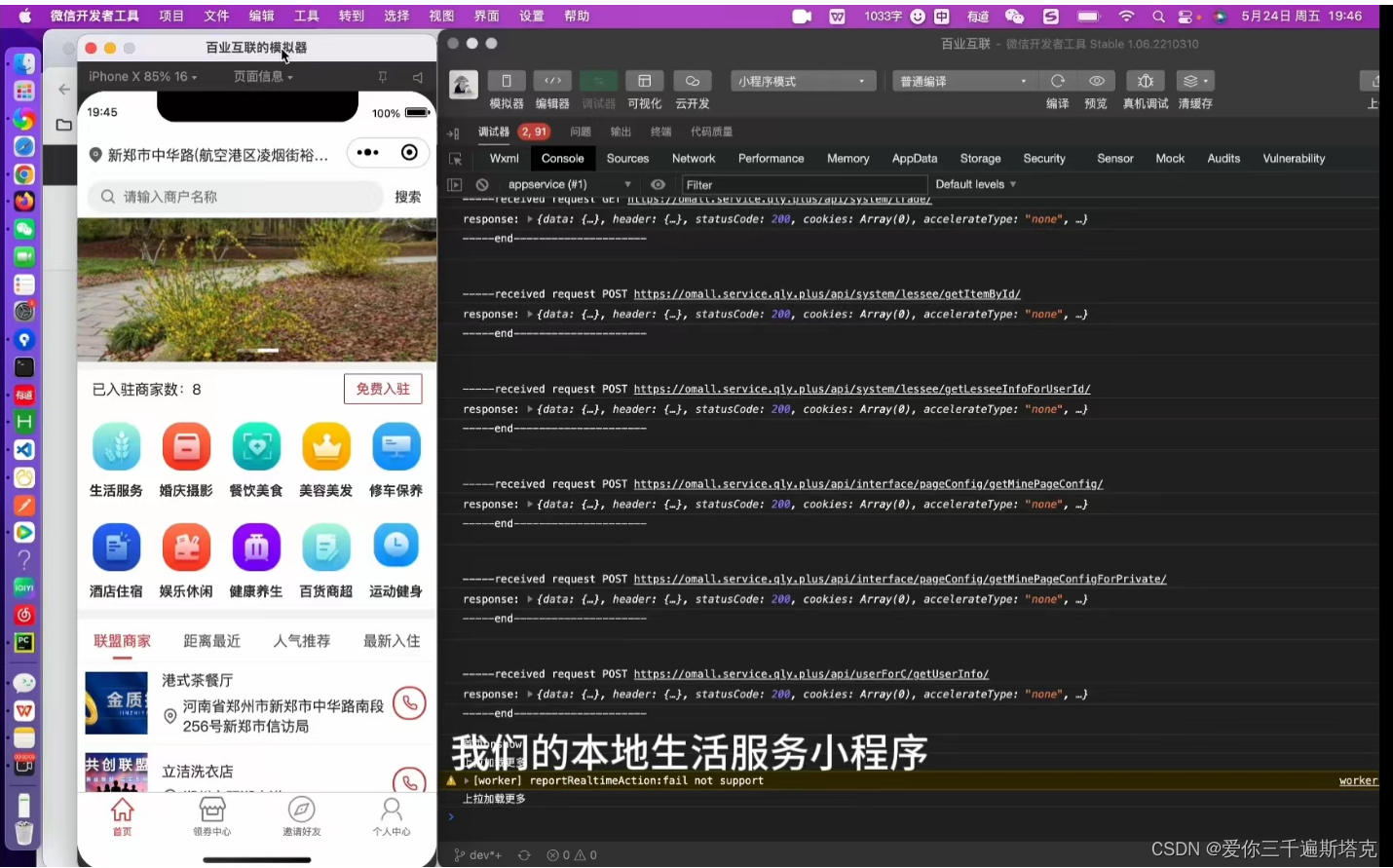This screenshot has width=1393, height=868.
Task: Toggle the eye icon beside appservice
Action: click(658, 184)
